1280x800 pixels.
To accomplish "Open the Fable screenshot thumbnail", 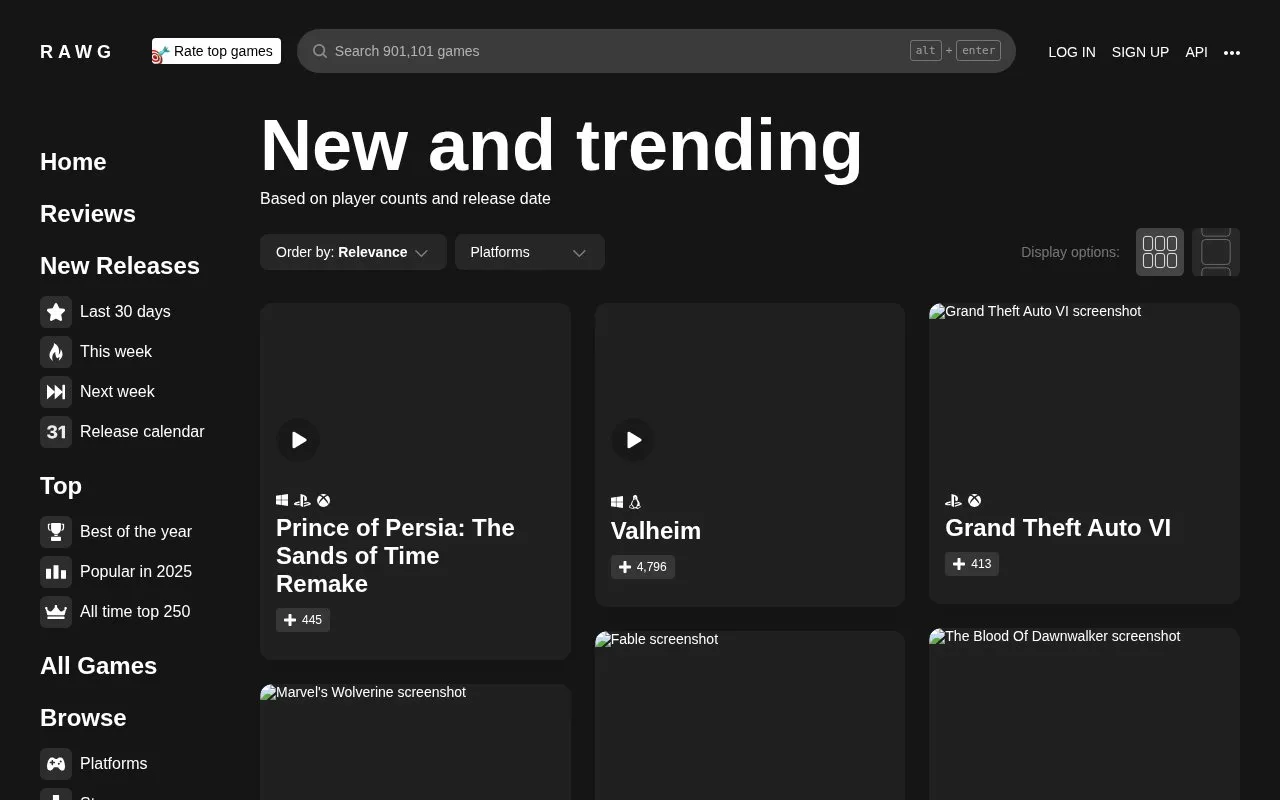I will tap(750, 715).
